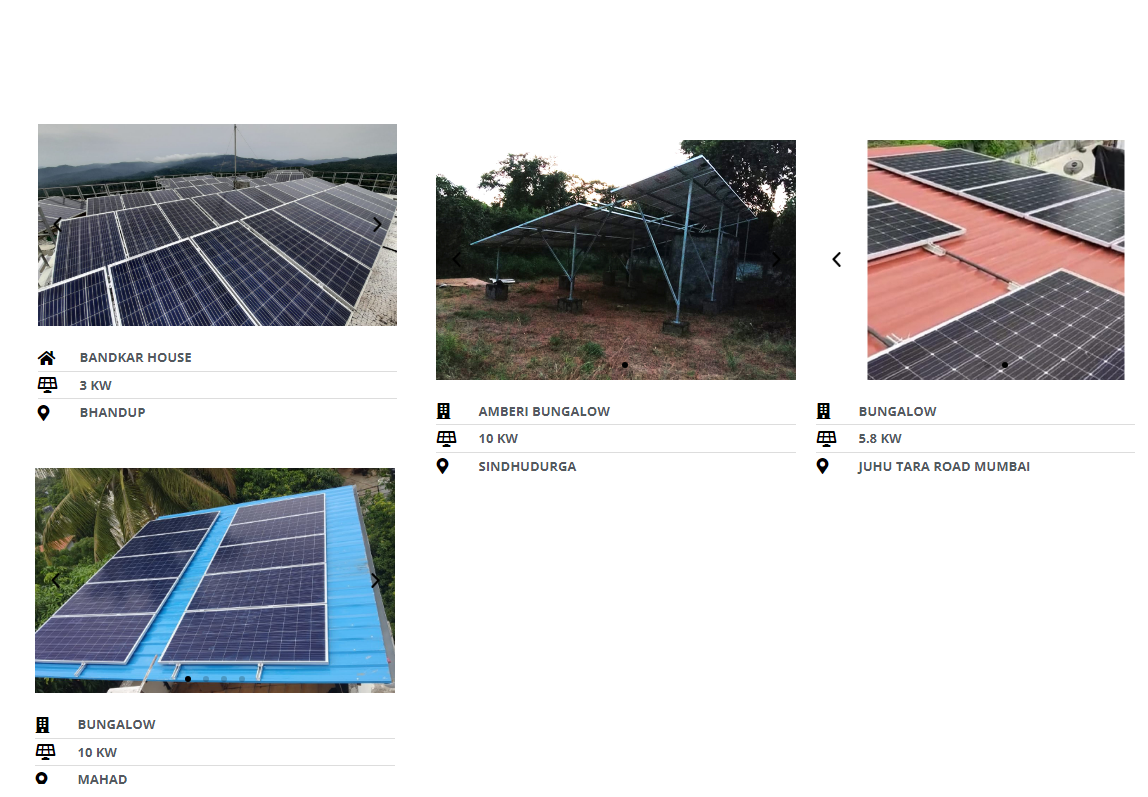Click the location pin beside Juhu Tara Road Mumbai
Viewport: 1148px width, 797px height.
click(822, 466)
